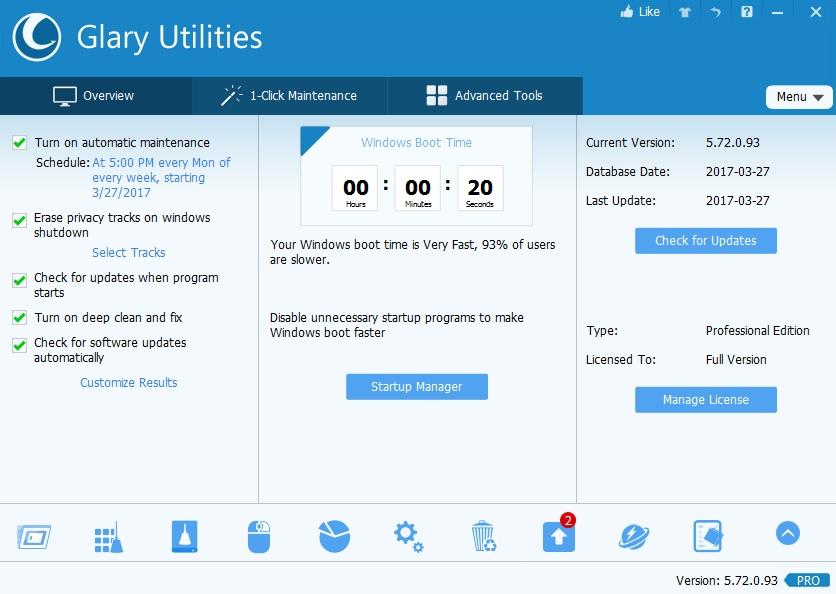Open the Advanced Tools tab
836x594 pixels.
tap(485, 96)
